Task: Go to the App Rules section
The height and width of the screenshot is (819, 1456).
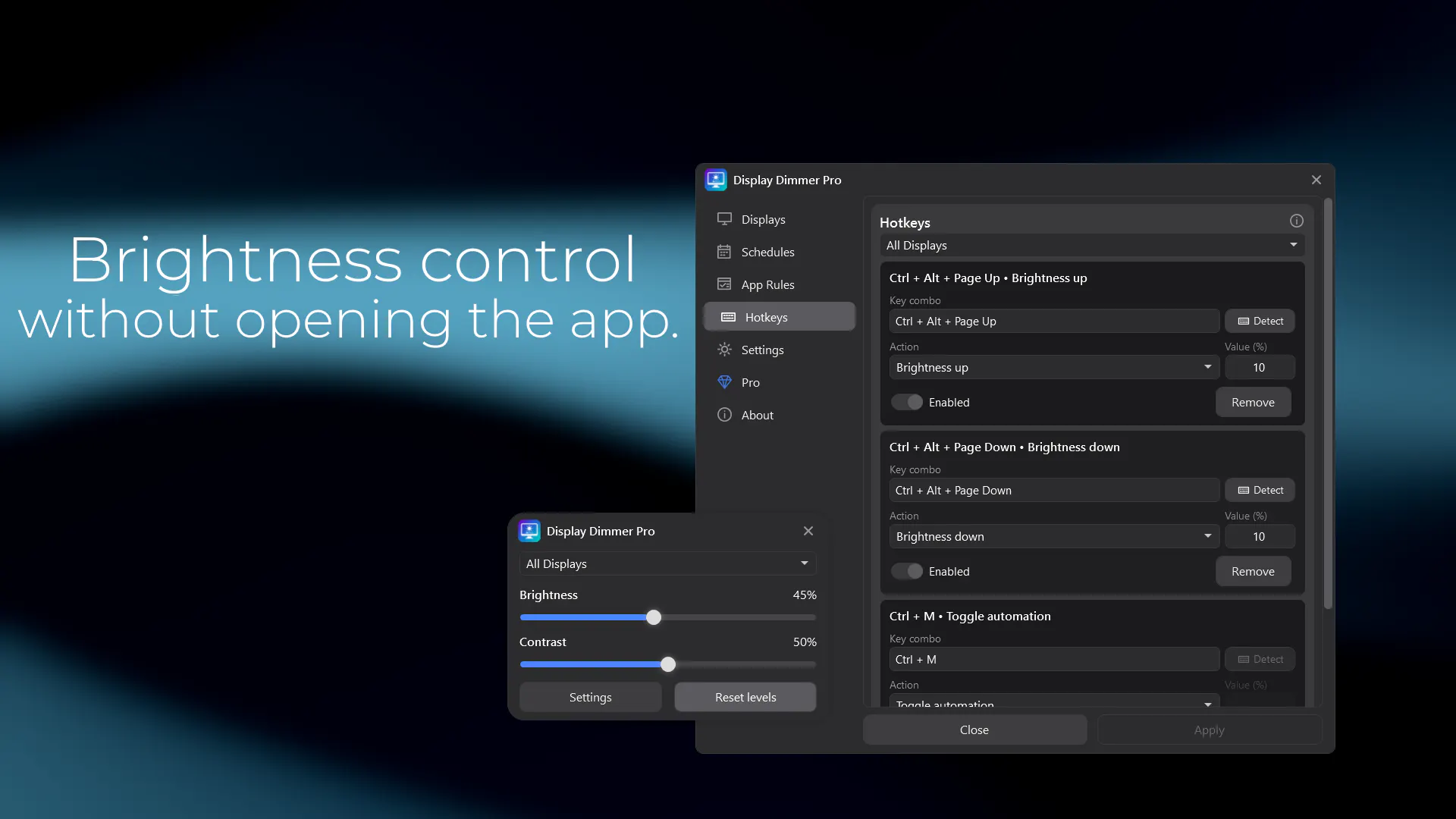Action: tap(780, 284)
